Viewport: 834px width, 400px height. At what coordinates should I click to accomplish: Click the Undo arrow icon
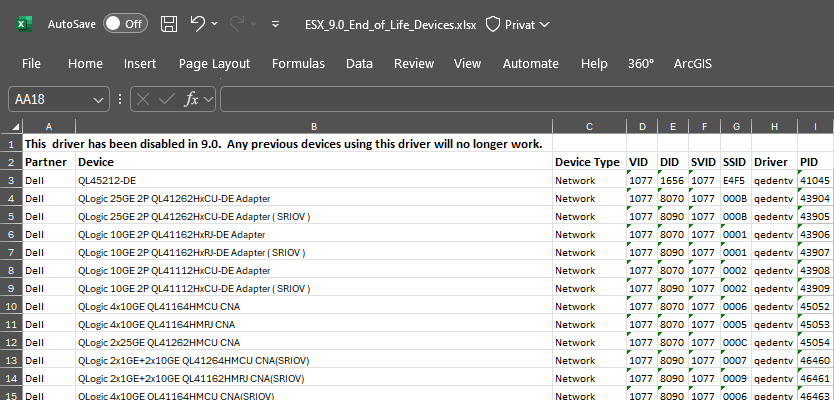coord(199,24)
